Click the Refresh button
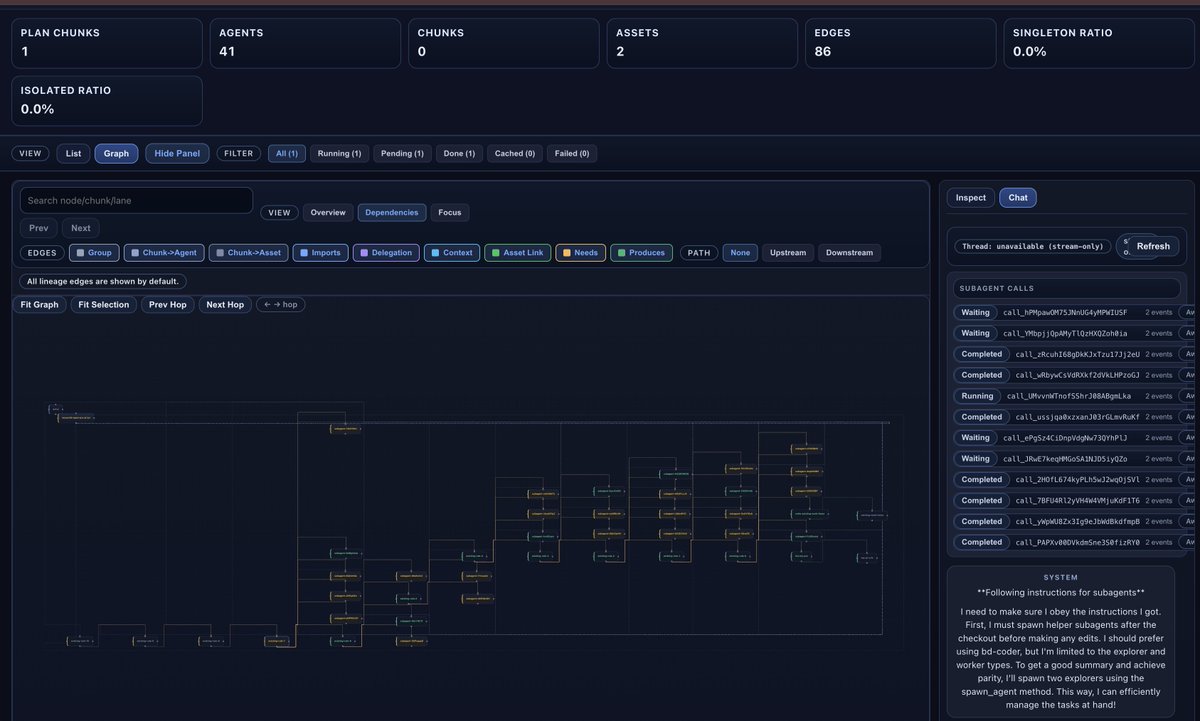The width and height of the screenshot is (1200, 721). [x=1153, y=246]
